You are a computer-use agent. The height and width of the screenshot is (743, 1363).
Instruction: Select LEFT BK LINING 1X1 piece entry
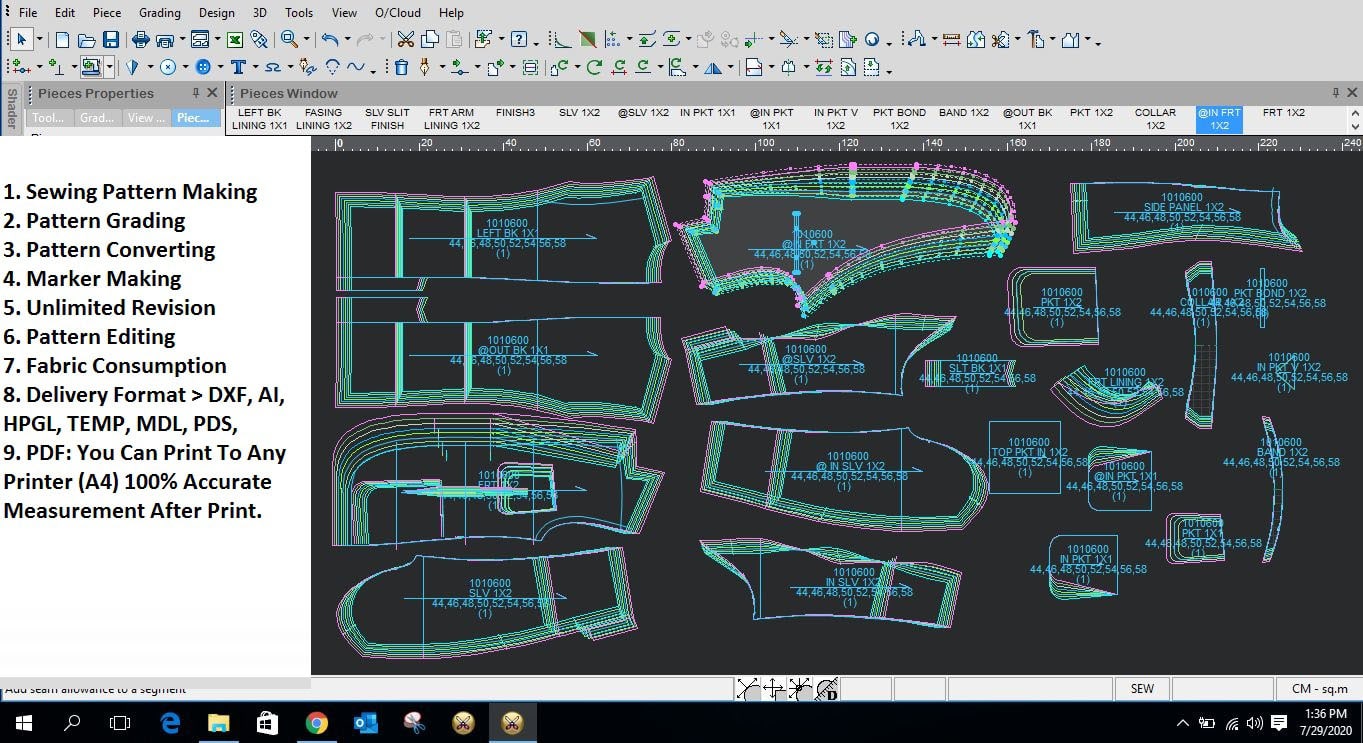(x=260, y=119)
